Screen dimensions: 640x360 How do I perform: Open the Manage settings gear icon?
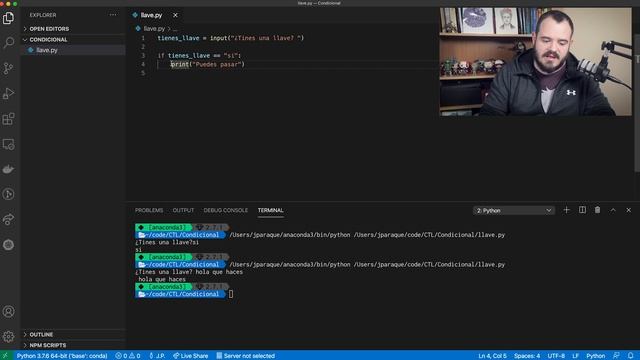pyautogui.click(x=8, y=337)
